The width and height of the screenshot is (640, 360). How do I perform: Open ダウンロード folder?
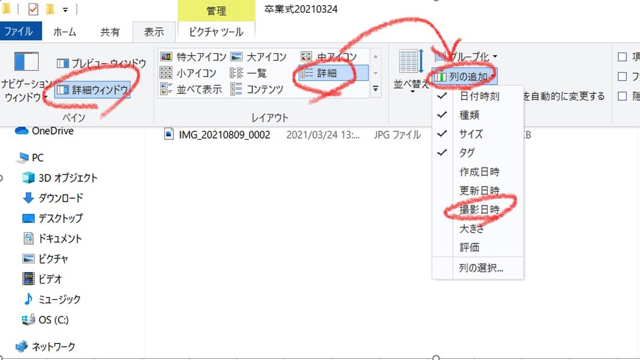click(53, 198)
